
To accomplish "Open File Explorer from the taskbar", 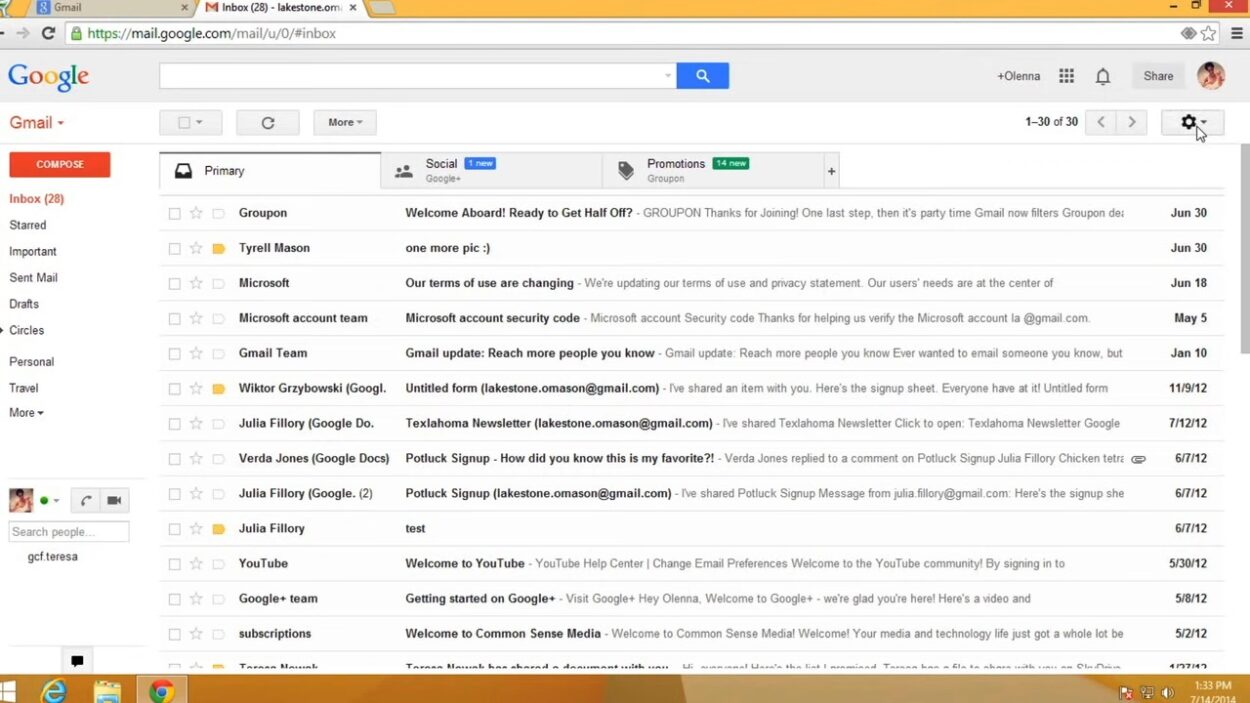I will pyautogui.click(x=107, y=690).
